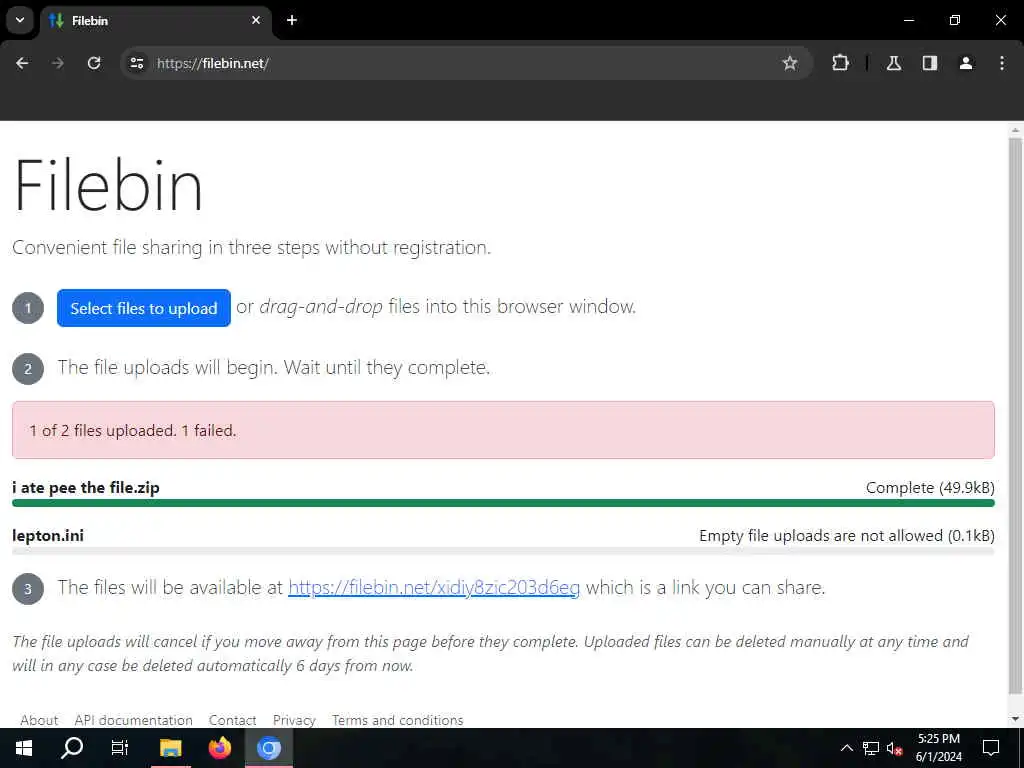The height and width of the screenshot is (768, 1024).
Task: Click the '1 of 2 files uploaded' alert
Action: pyautogui.click(x=503, y=430)
